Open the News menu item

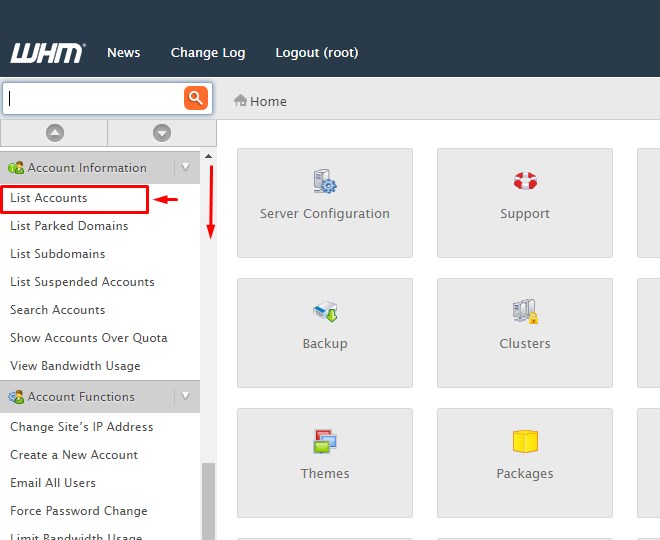point(124,53)
